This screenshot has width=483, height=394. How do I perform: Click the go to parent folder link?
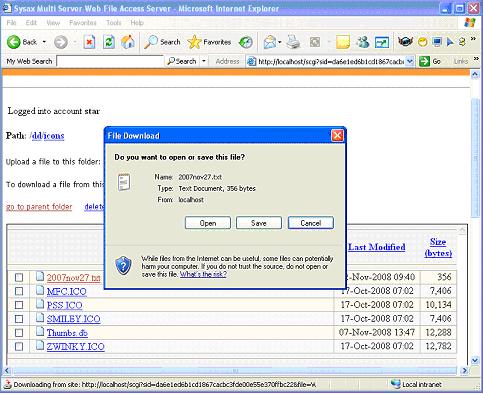(39, 207)
